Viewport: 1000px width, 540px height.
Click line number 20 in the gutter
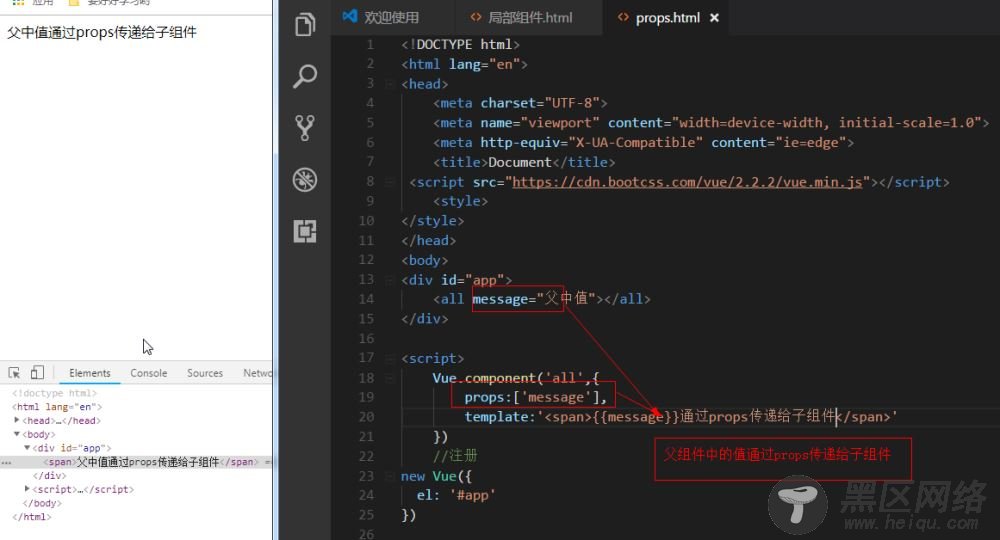tap(366, 417)
